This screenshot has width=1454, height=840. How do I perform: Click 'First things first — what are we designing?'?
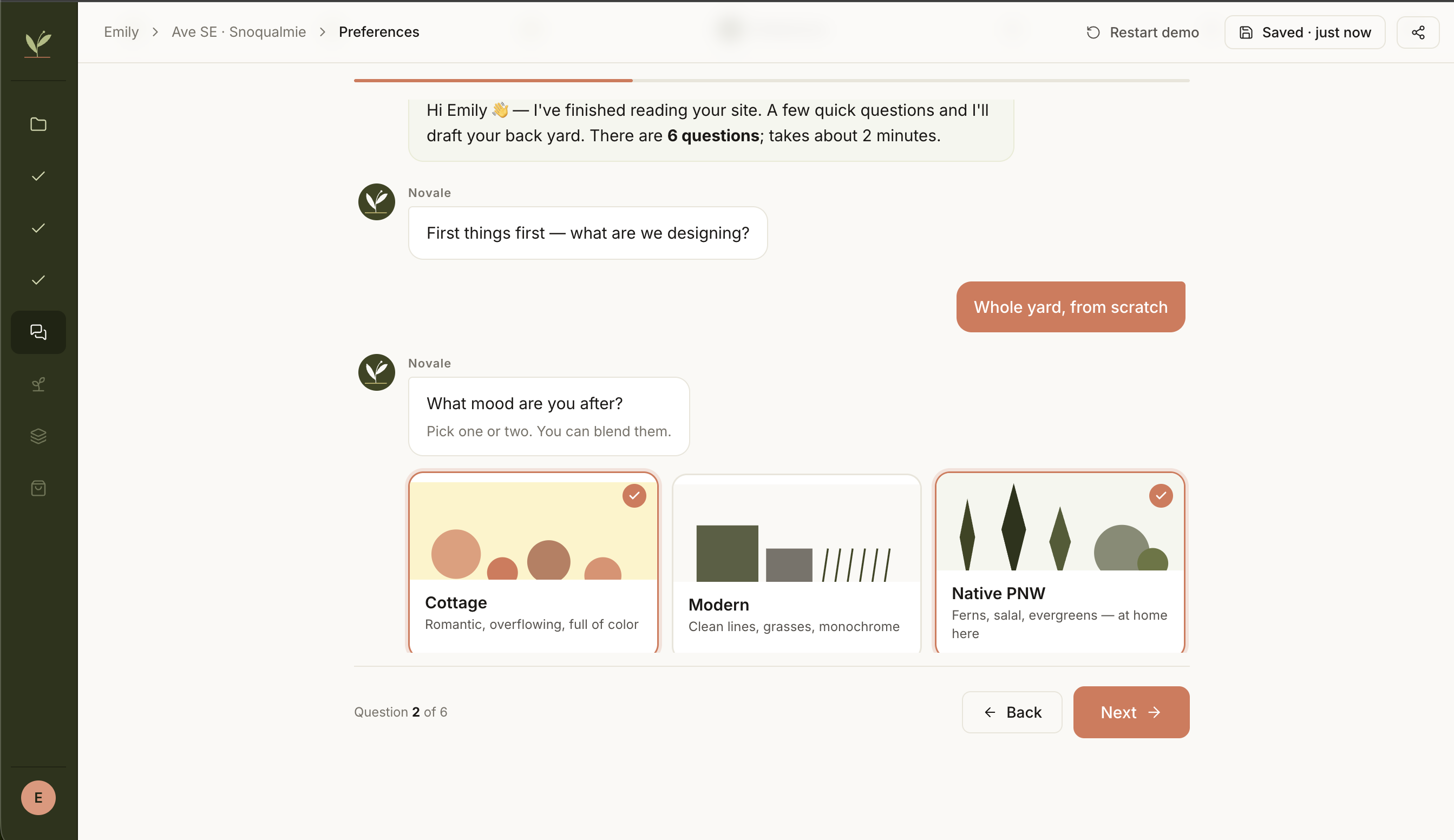click(x=587, y=233)
